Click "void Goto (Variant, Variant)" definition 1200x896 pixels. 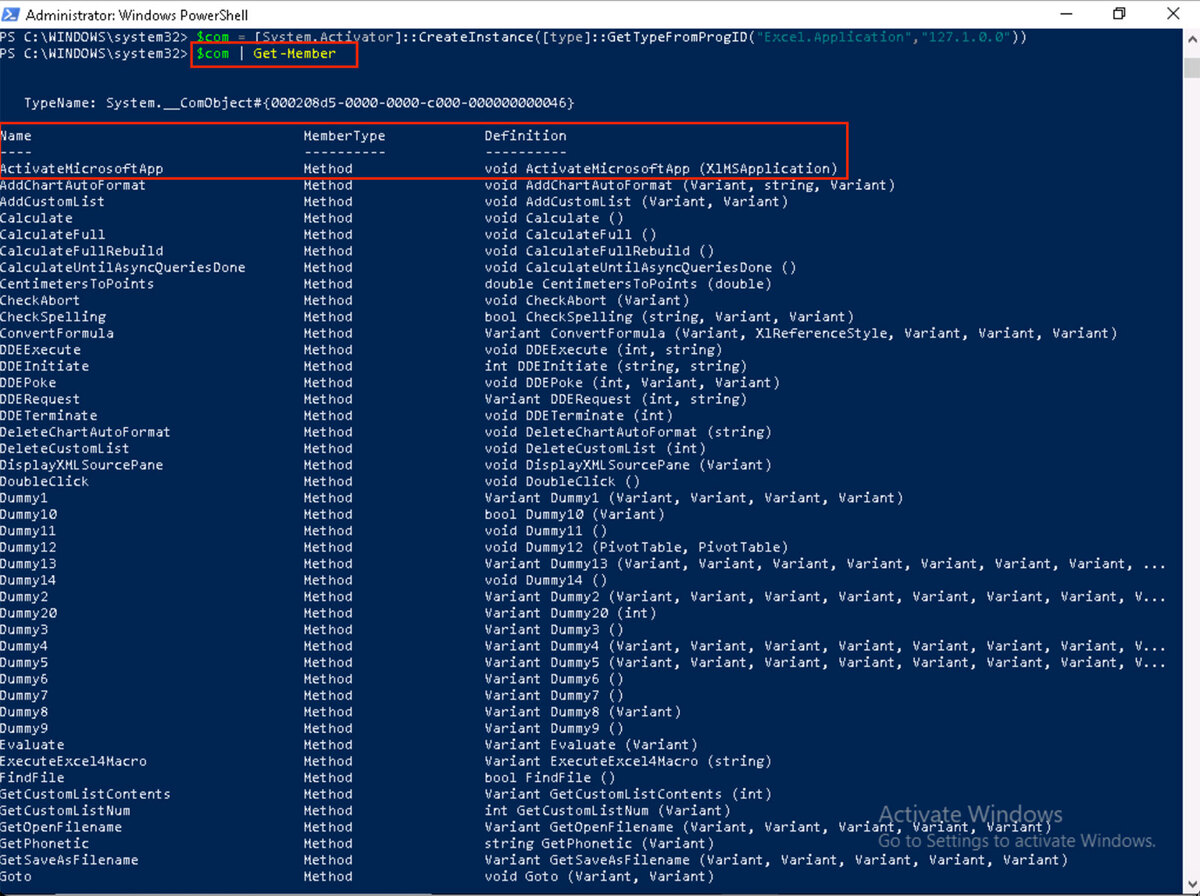599,877
